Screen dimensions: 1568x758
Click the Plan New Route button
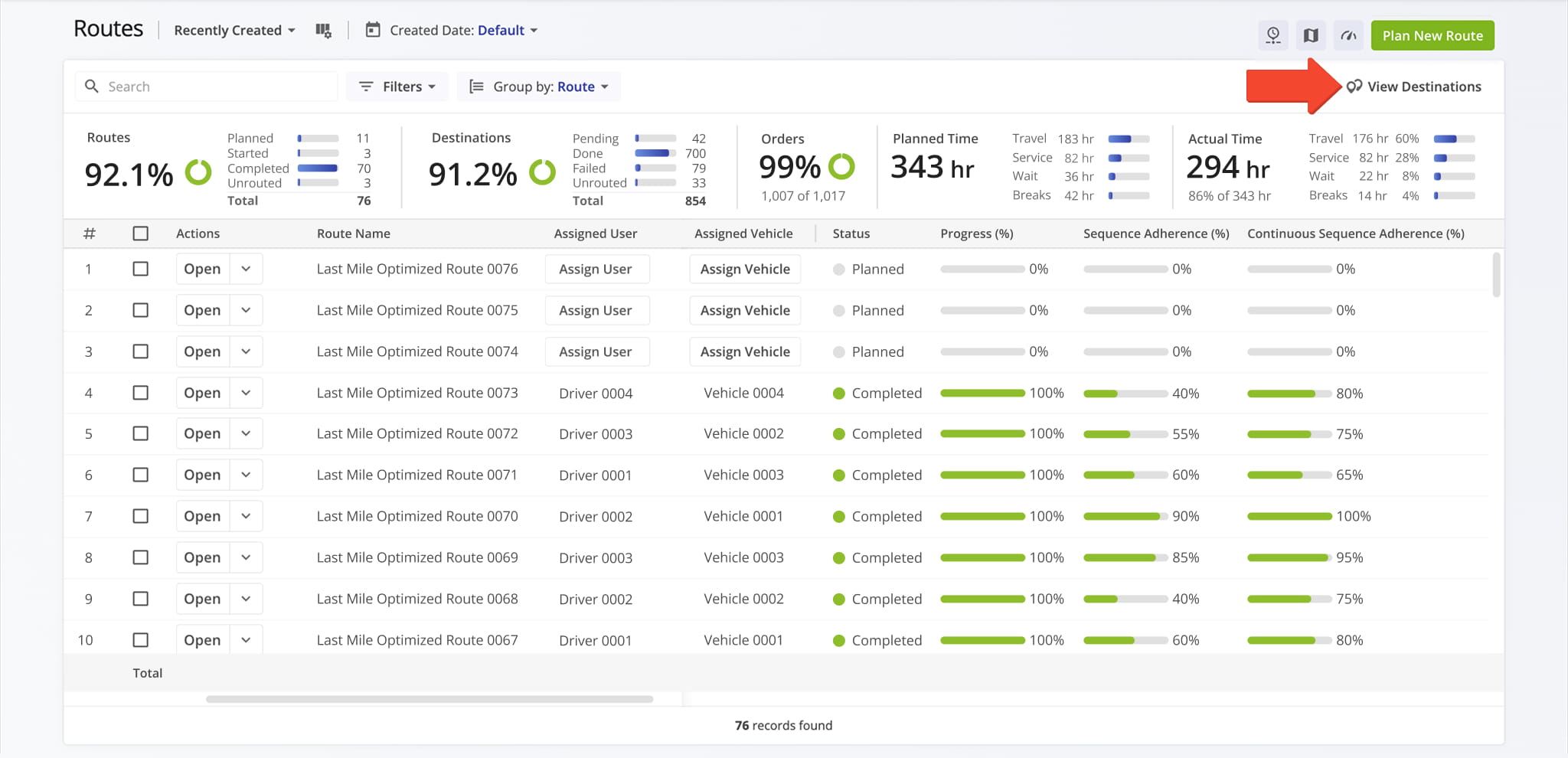click(1432, 35)
